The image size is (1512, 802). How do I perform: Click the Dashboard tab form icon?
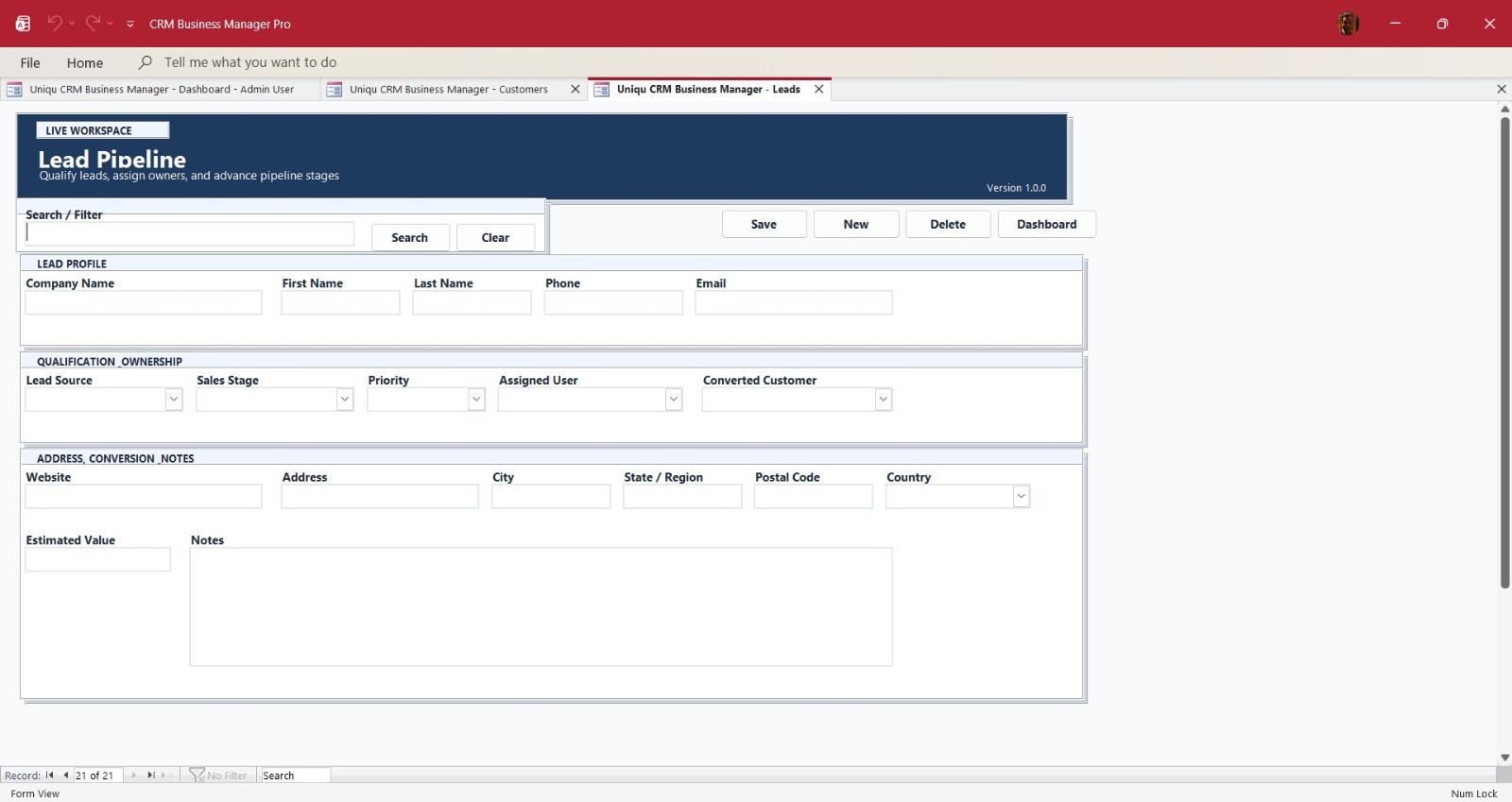tap(14, 90)
